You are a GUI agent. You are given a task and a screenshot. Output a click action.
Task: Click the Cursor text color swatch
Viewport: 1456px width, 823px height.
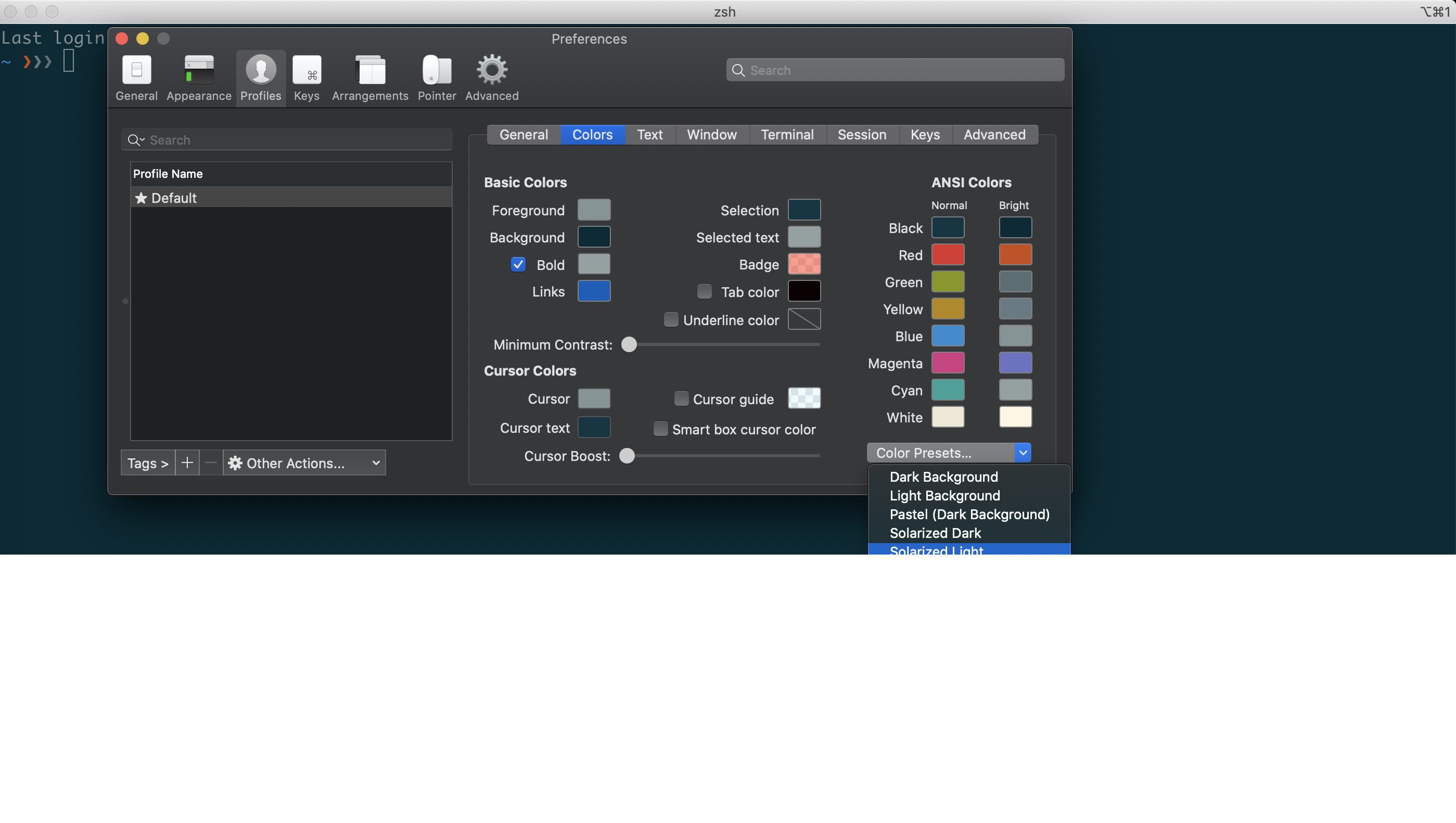coord(594,427)
